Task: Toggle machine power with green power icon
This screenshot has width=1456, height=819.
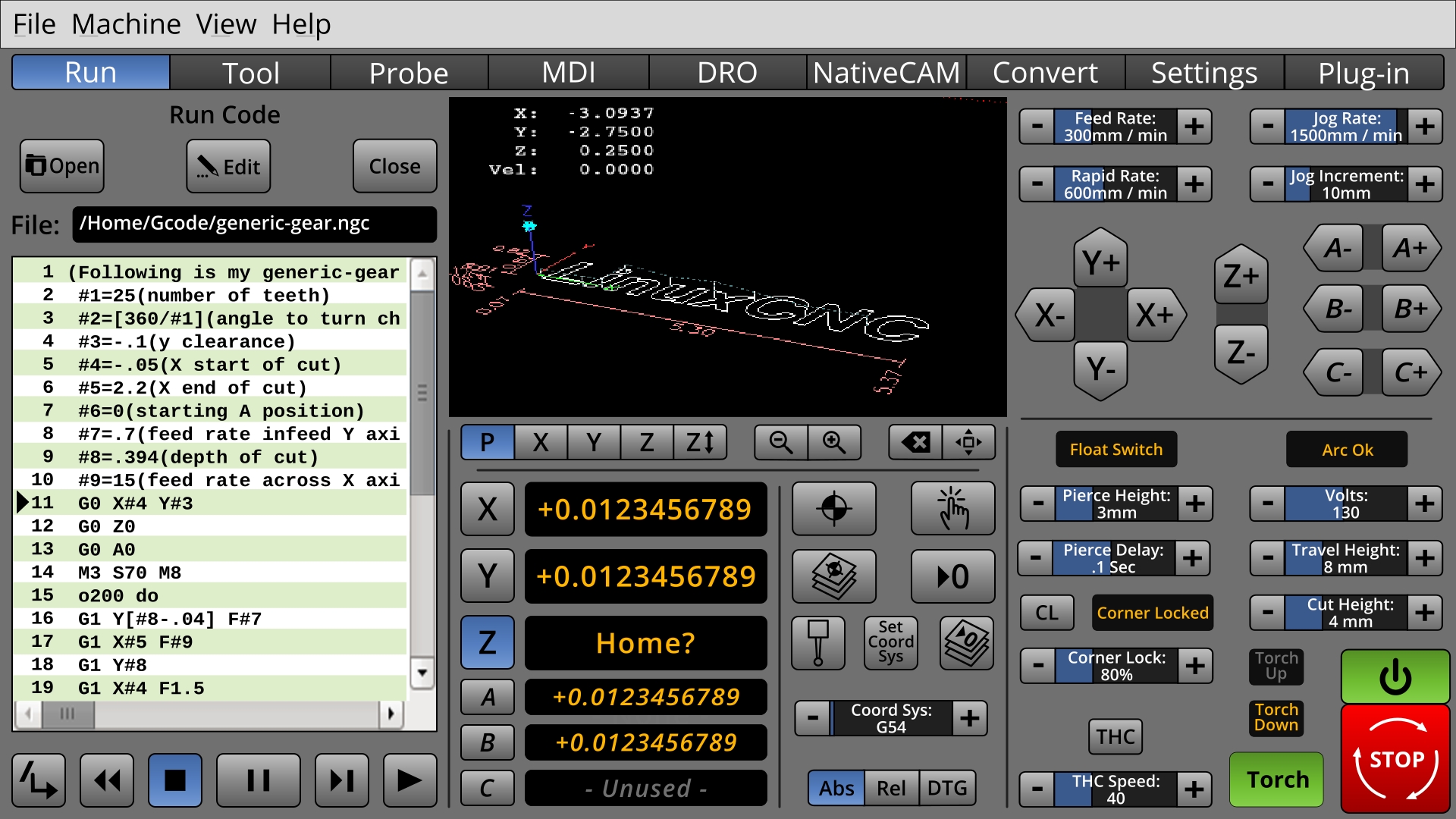Action: pos(1395,676)
